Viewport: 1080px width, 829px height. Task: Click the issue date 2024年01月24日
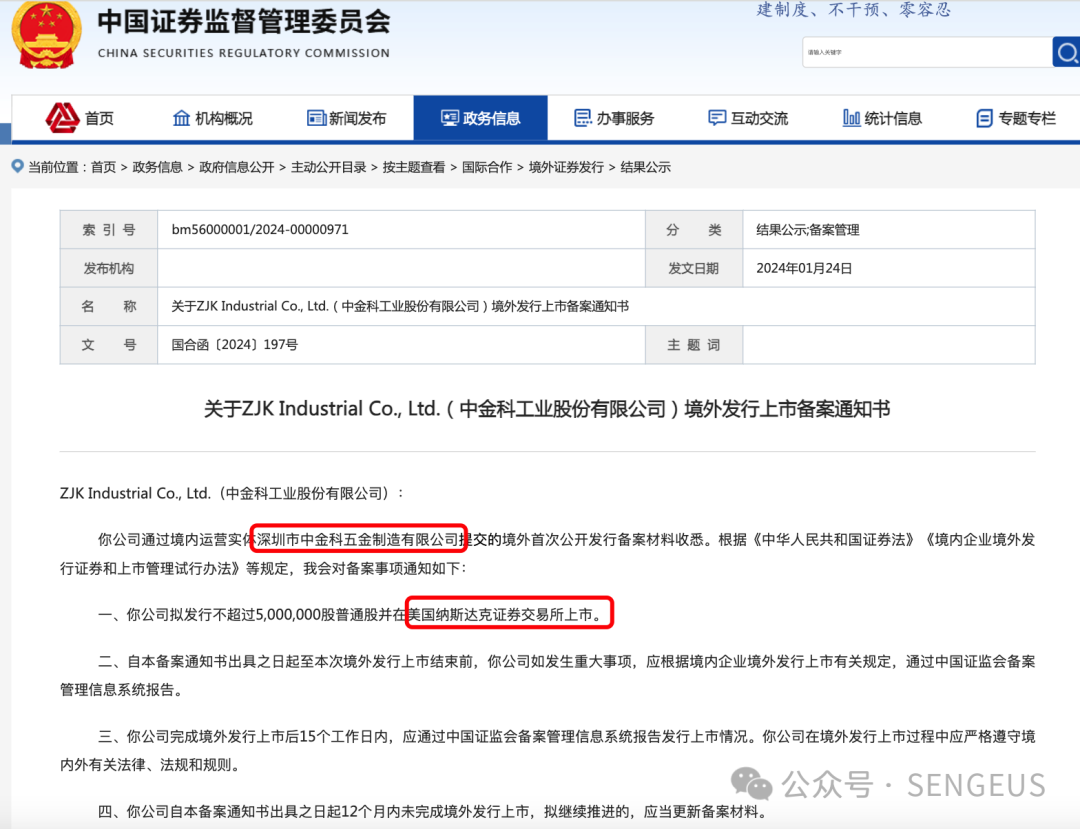click(x=804, y=269)
